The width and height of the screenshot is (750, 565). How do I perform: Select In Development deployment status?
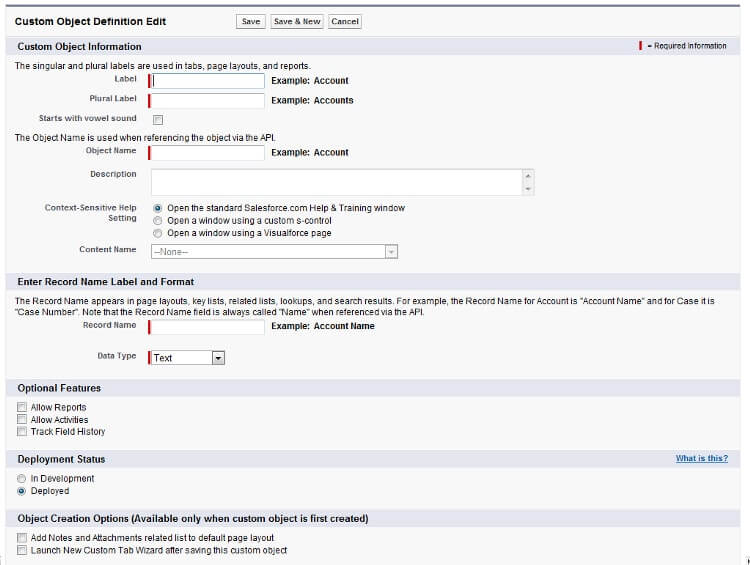click(22, 479)
